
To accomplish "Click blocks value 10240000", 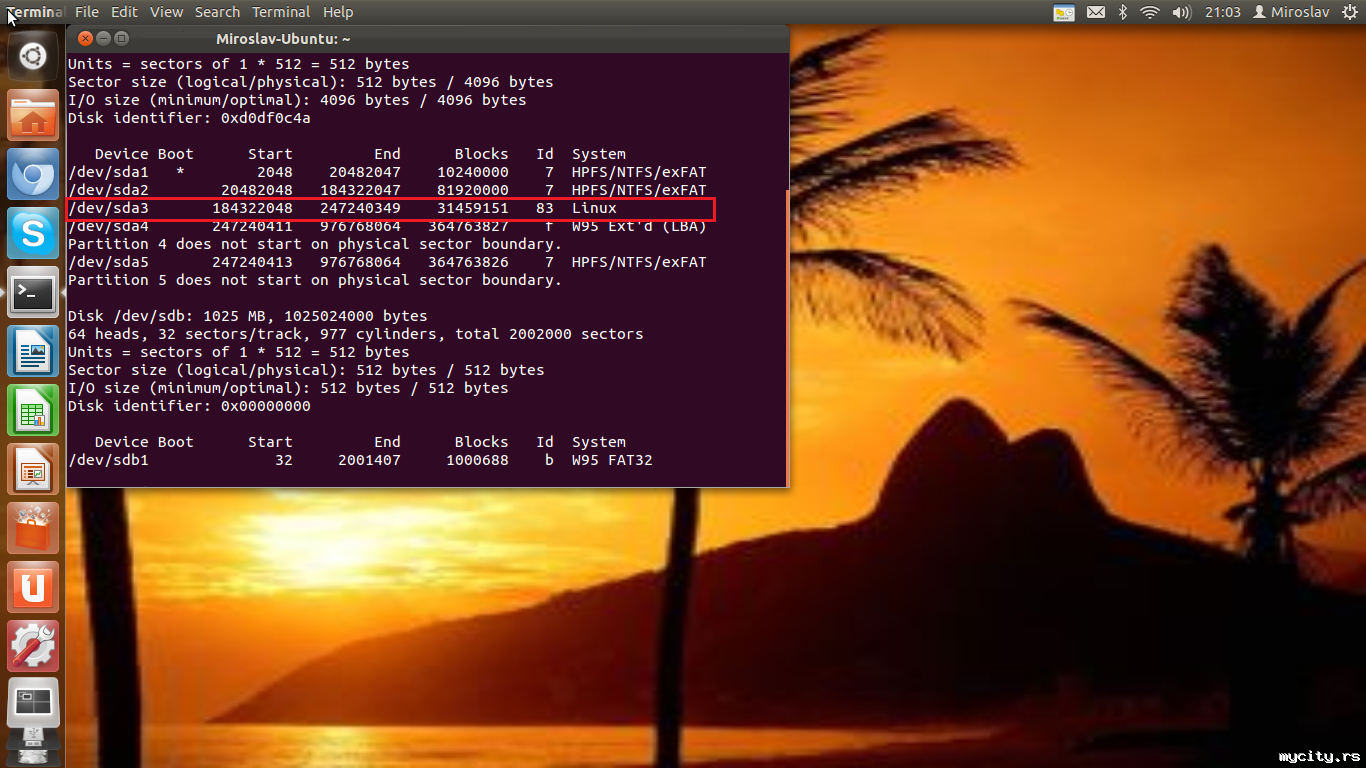I will click(x=473, y=172).
